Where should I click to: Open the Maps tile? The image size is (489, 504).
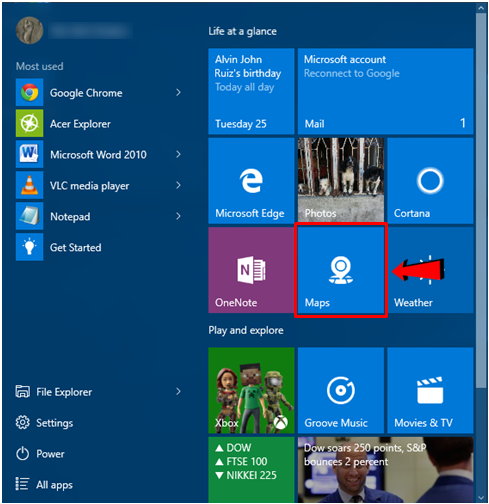click(x=341, y=270)
